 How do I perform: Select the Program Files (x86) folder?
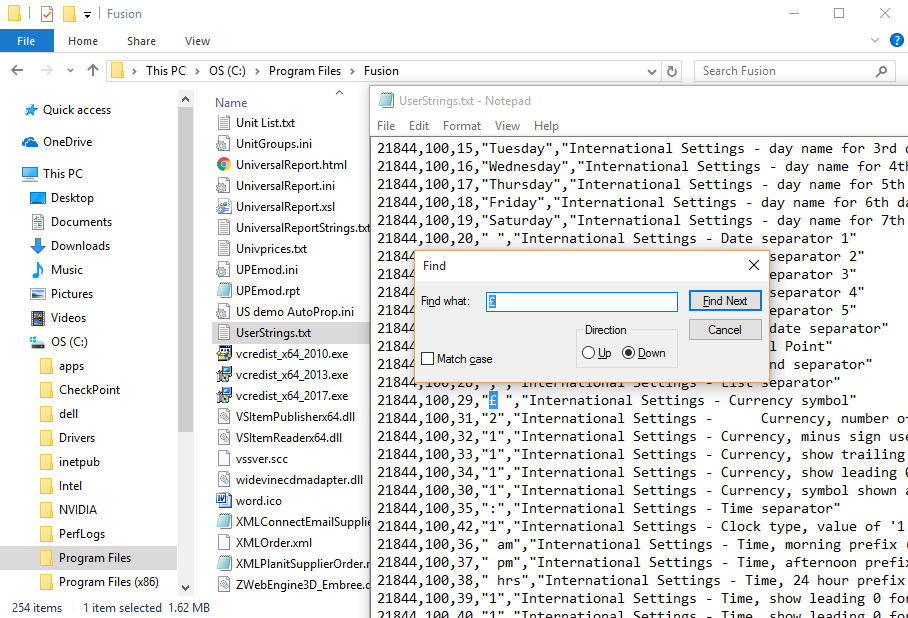[x=108, y=582]
